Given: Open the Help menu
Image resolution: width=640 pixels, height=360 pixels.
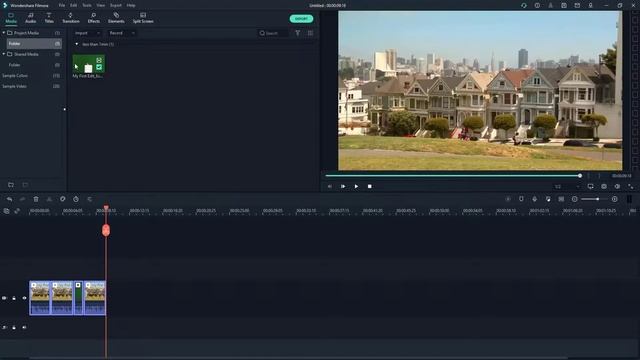Looking at the screenshot, I should pos(131,5).
